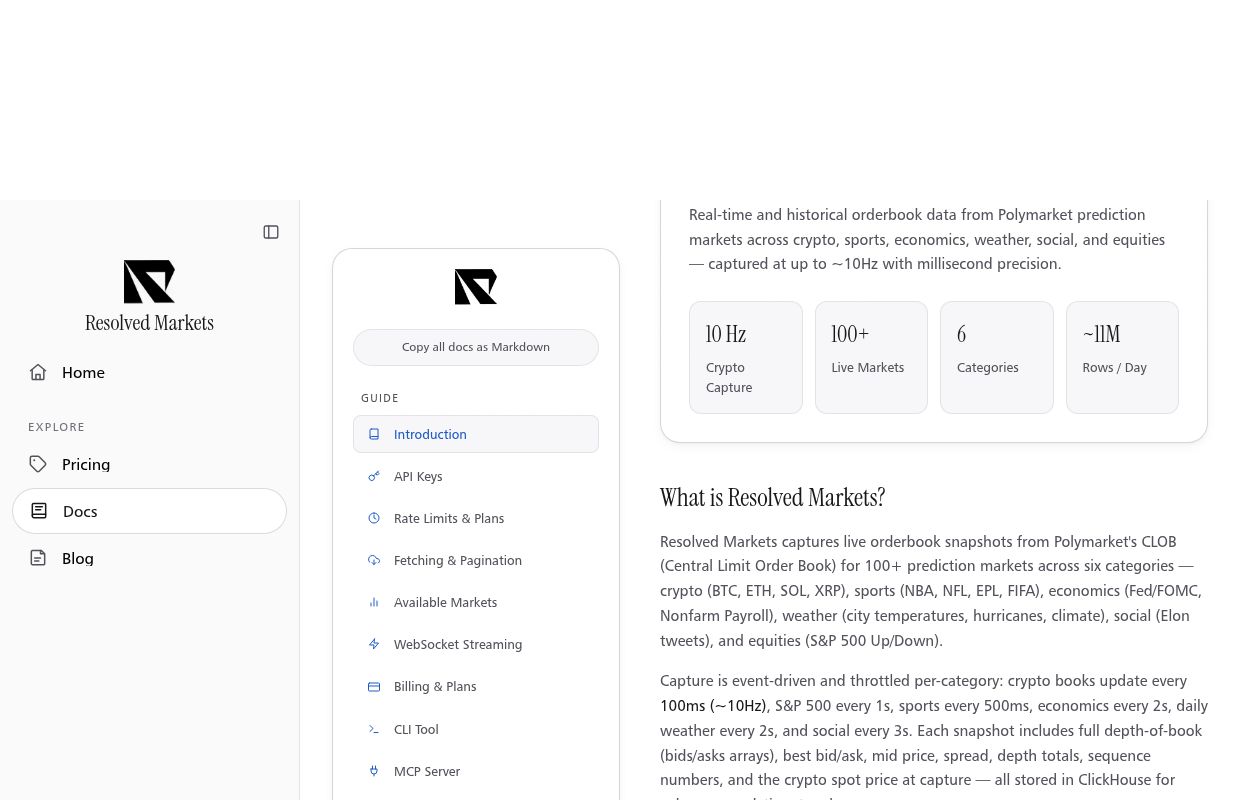This screenshot has width=1240, height=800.
Task: Click the Docs book icon
Action: [39, 511]
